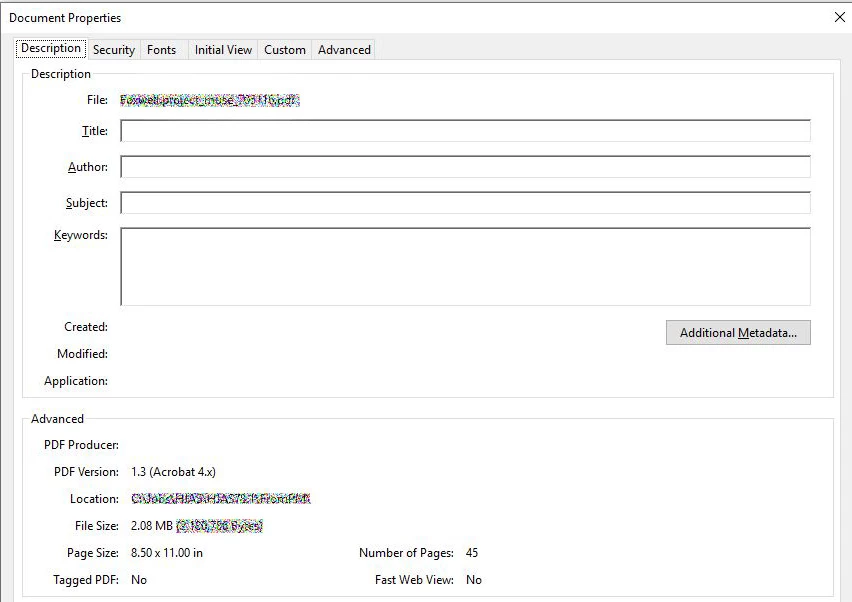
Task: Click the Tagged PDF value No
Action: tap(139, 580)
